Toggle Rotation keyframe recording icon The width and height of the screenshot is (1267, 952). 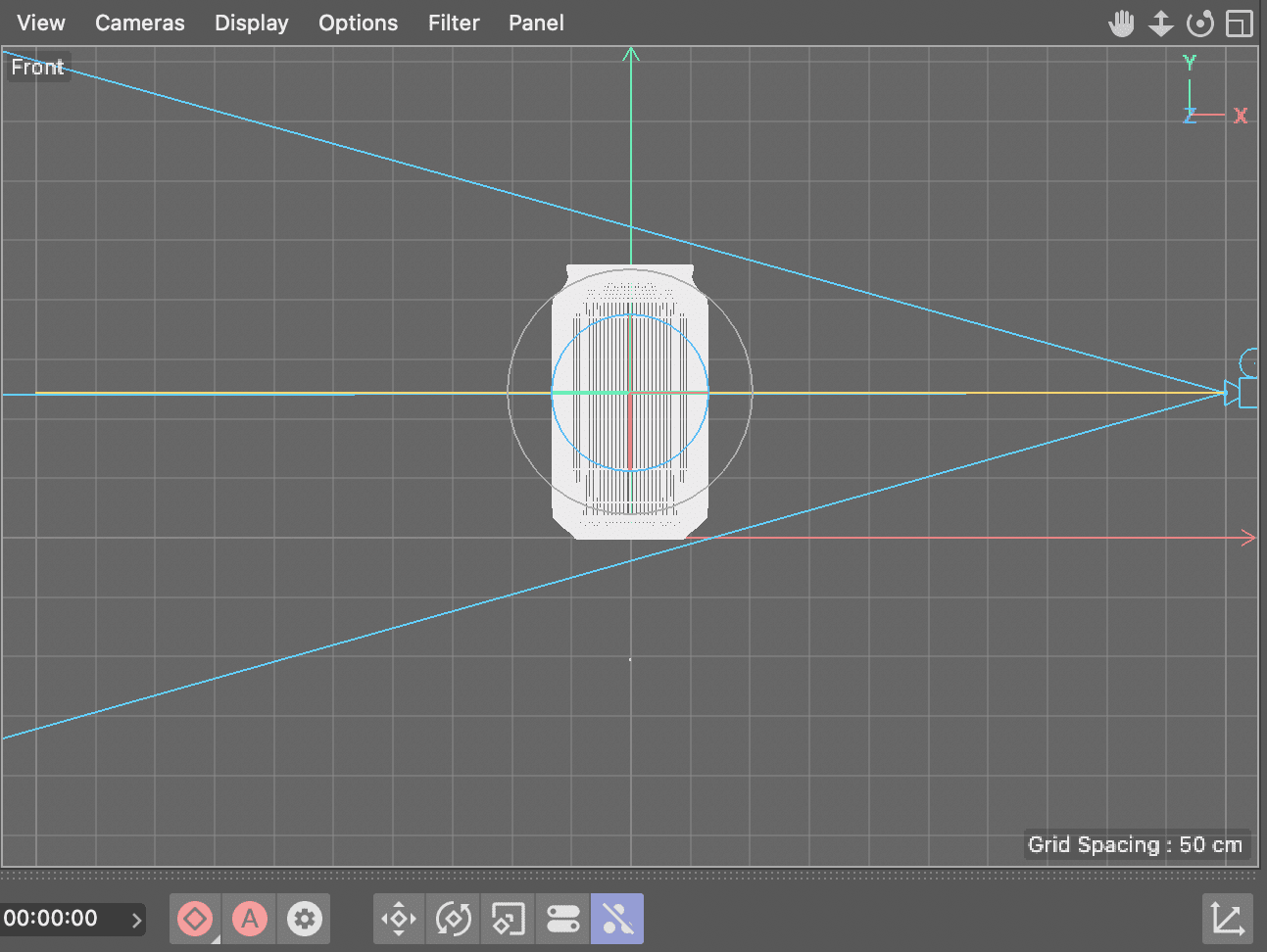[x=454, y=919]
